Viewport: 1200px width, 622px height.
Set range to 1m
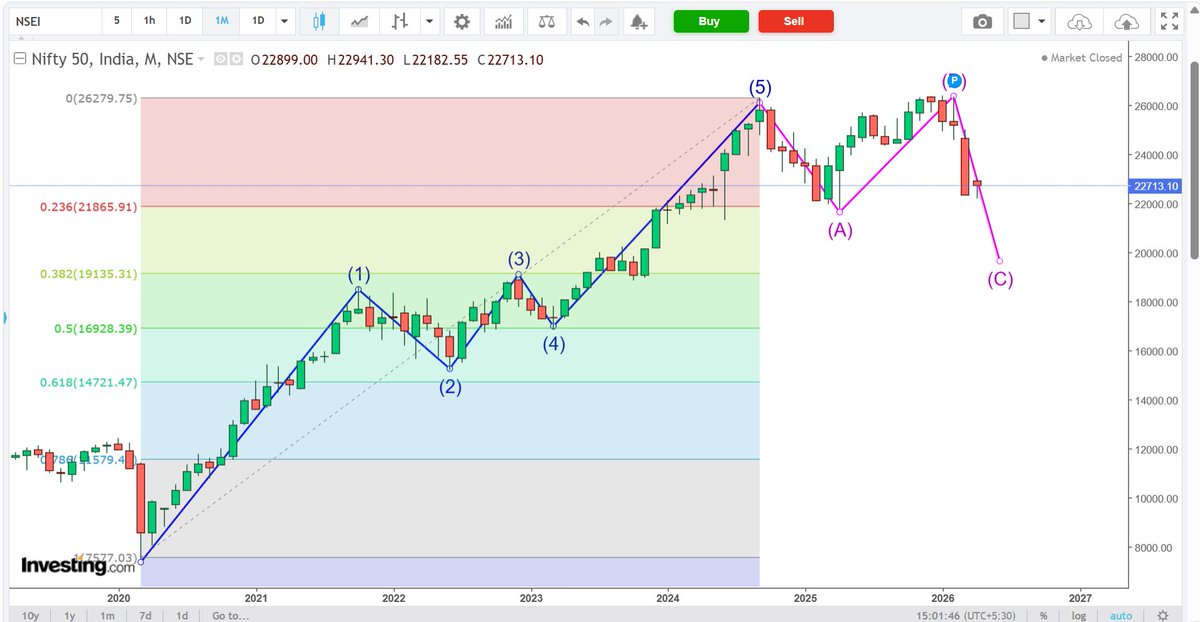pos(107,615)
